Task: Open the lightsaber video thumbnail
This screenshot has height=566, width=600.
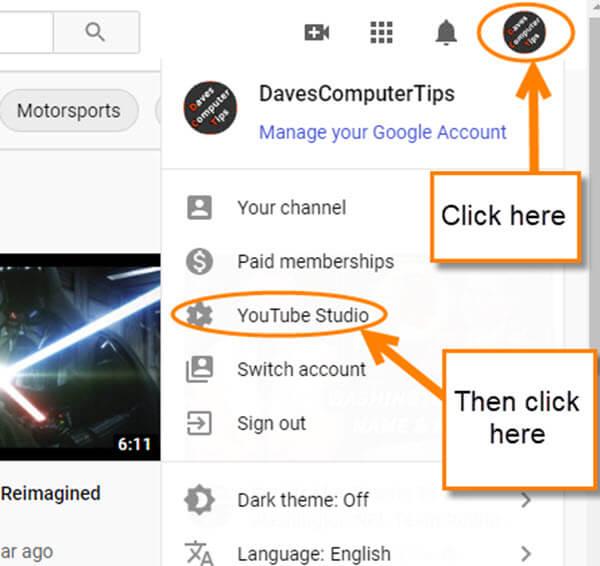Action: (x=80, y=357)
